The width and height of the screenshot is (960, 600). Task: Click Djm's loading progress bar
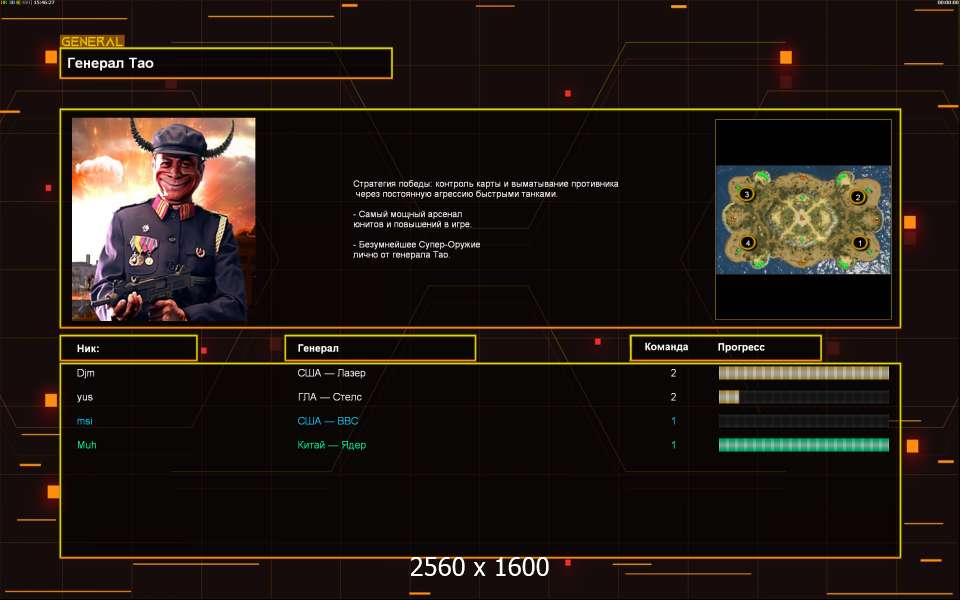pyautogui.click(x=804, y=373)
